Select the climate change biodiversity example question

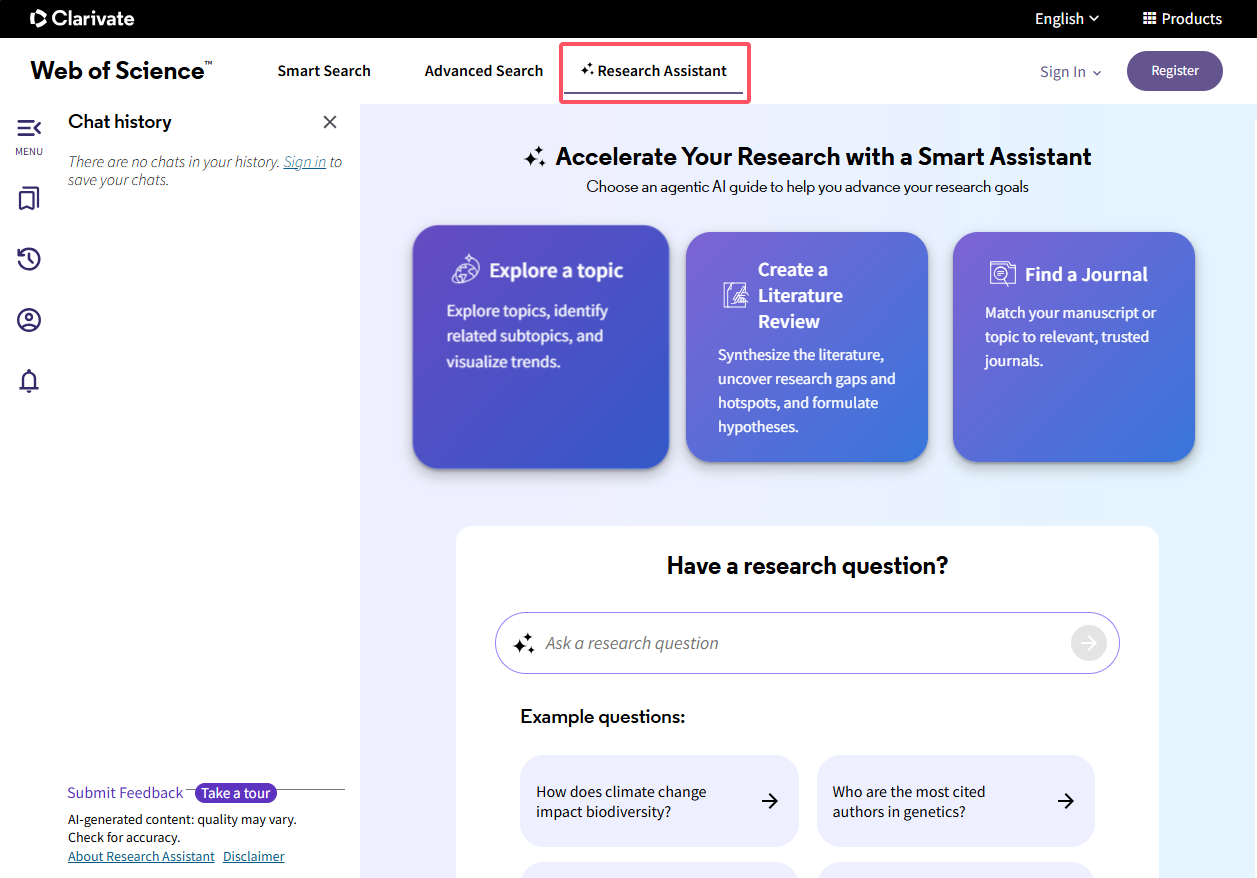659,801
